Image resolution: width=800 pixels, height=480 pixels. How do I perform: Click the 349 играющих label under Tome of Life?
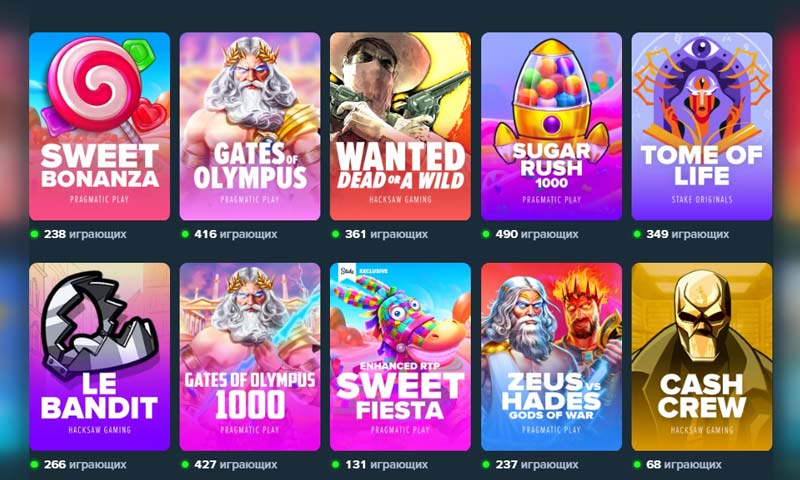(688, 234)
